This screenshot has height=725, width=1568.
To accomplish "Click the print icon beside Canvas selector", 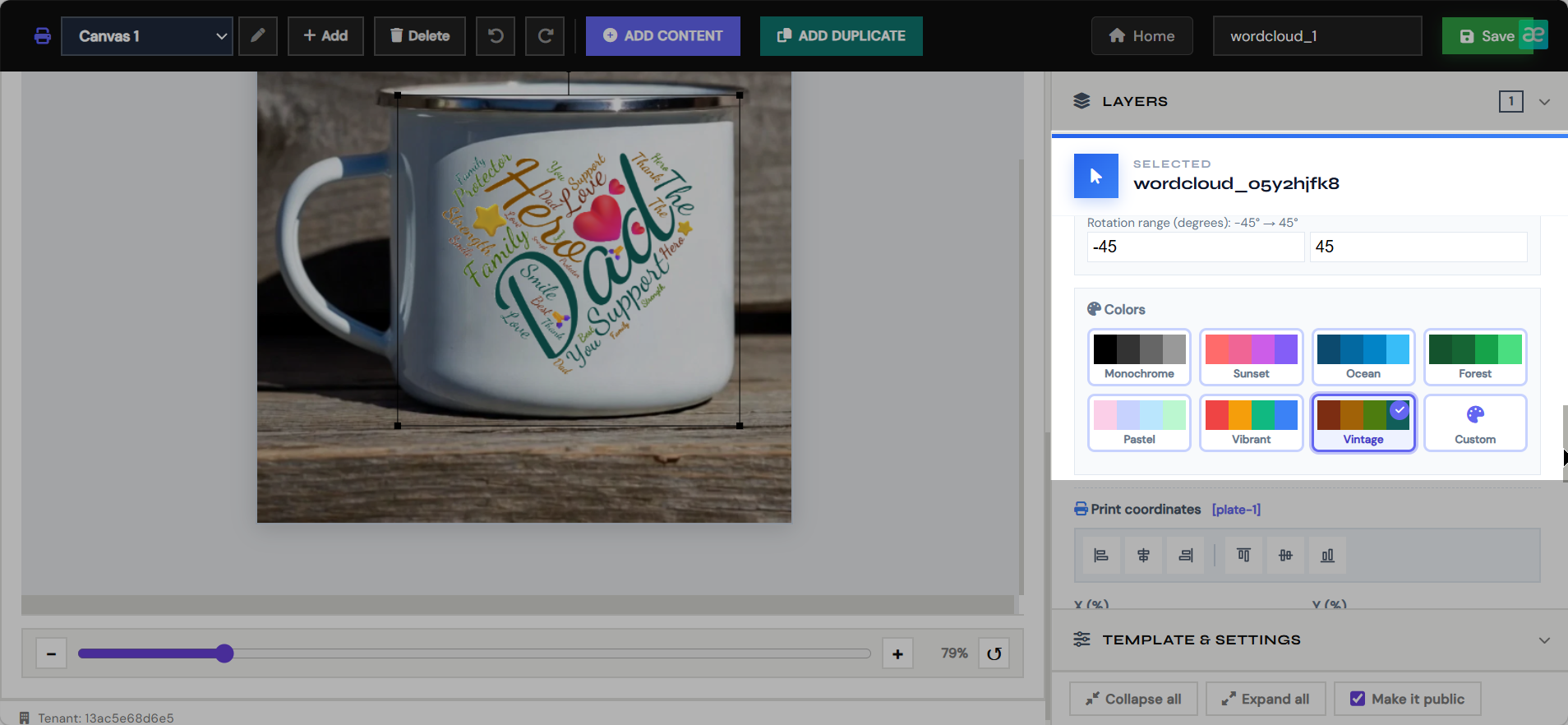I will point(43,36).
